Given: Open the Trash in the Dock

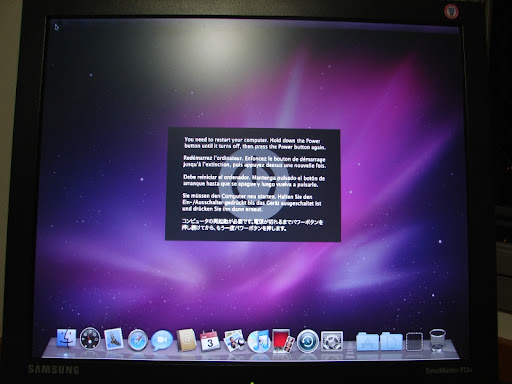Looking at the screenshot, I should click(437, 340).
